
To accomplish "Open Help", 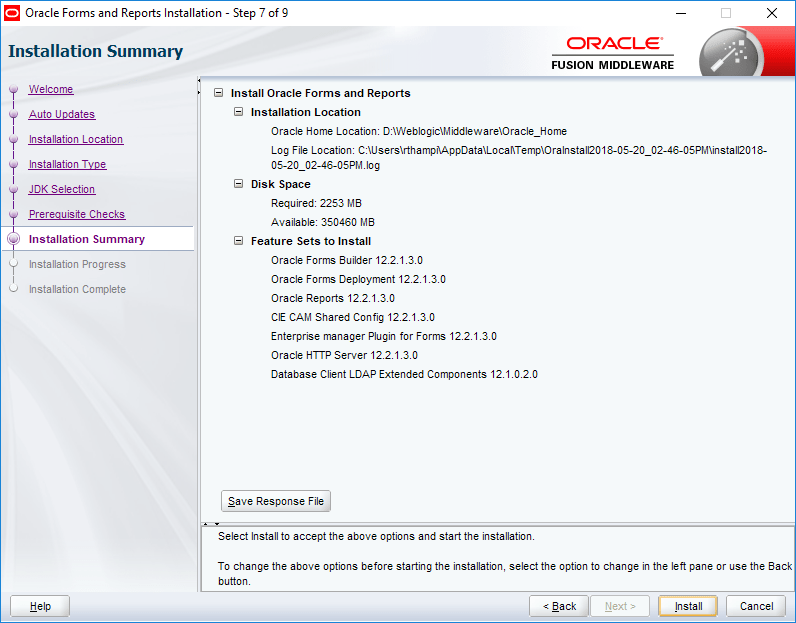I will pos(40,606).
